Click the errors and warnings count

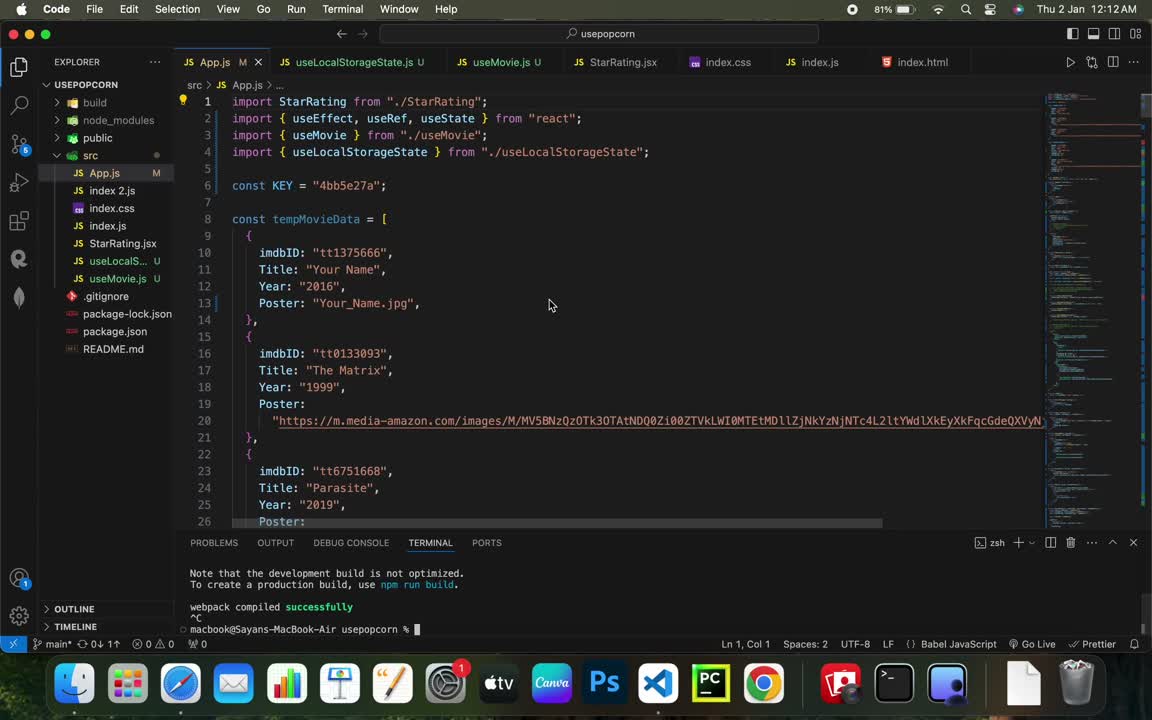[153, 644]
